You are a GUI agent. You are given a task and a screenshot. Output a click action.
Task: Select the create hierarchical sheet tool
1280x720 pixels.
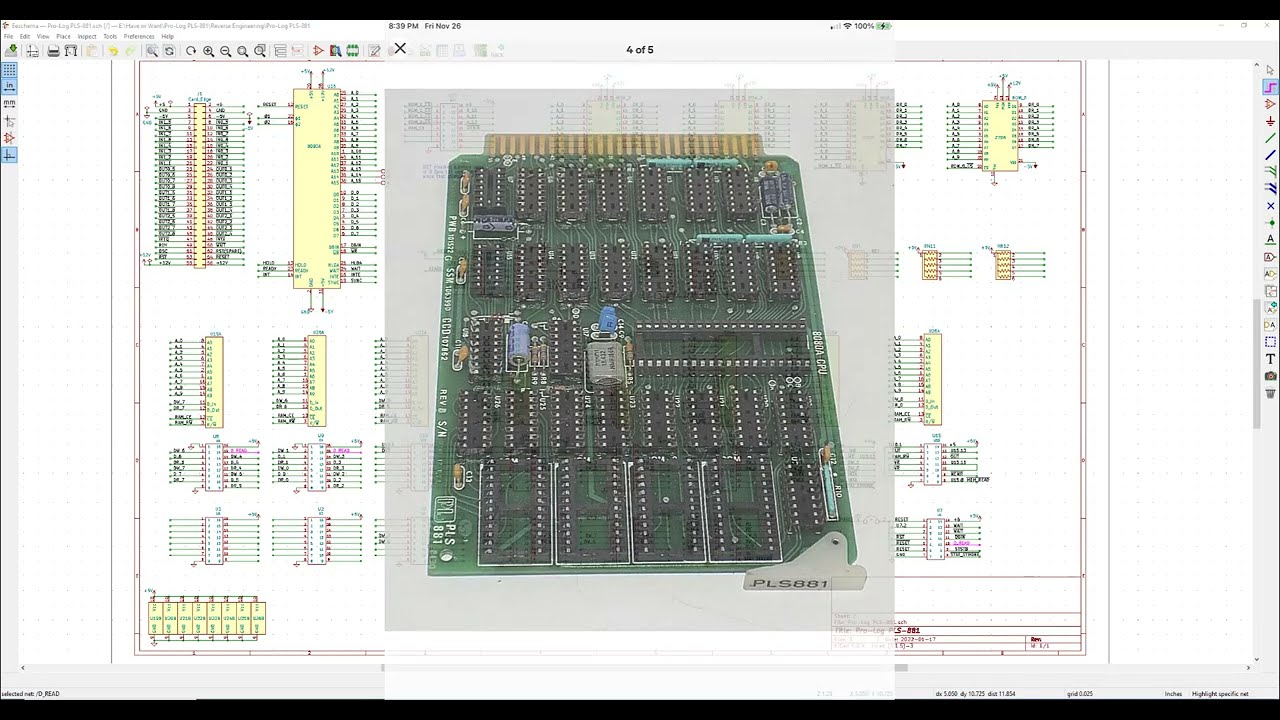point(1270,291)
